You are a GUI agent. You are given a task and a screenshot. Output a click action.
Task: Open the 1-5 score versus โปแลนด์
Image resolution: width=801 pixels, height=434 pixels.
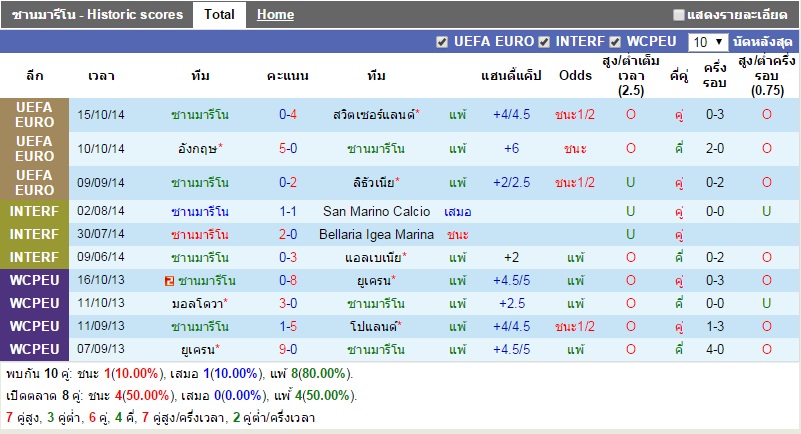coord(288,326)
